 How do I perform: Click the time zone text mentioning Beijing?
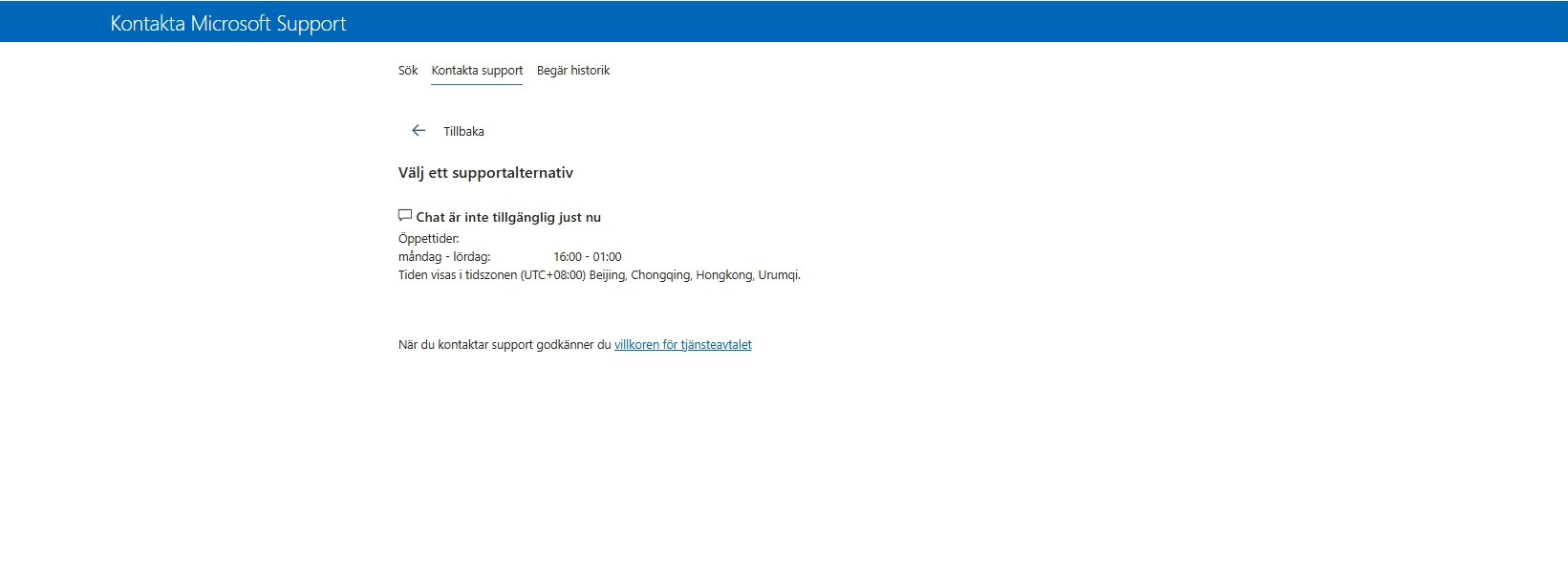click(x=599, y=275)
